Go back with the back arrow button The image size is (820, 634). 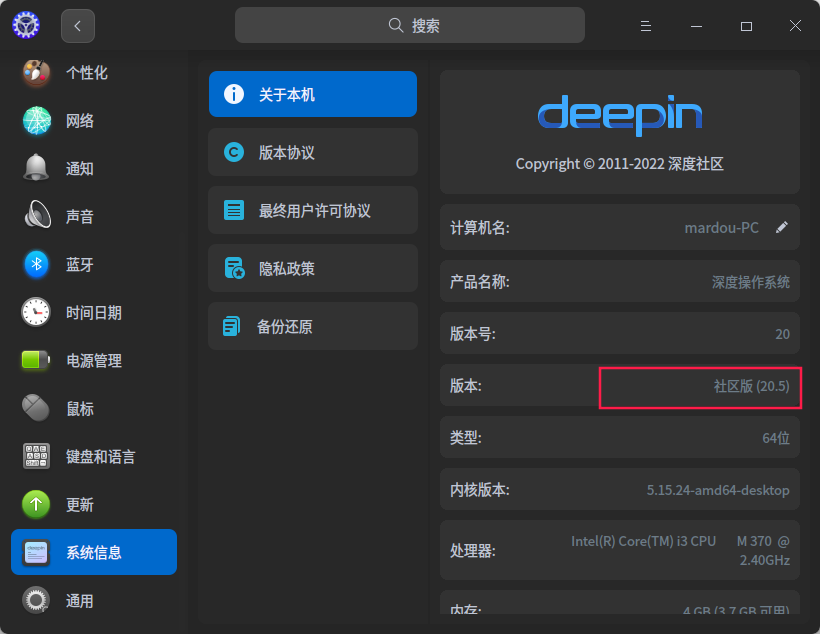pyautogui.click(x=78, y=26)
